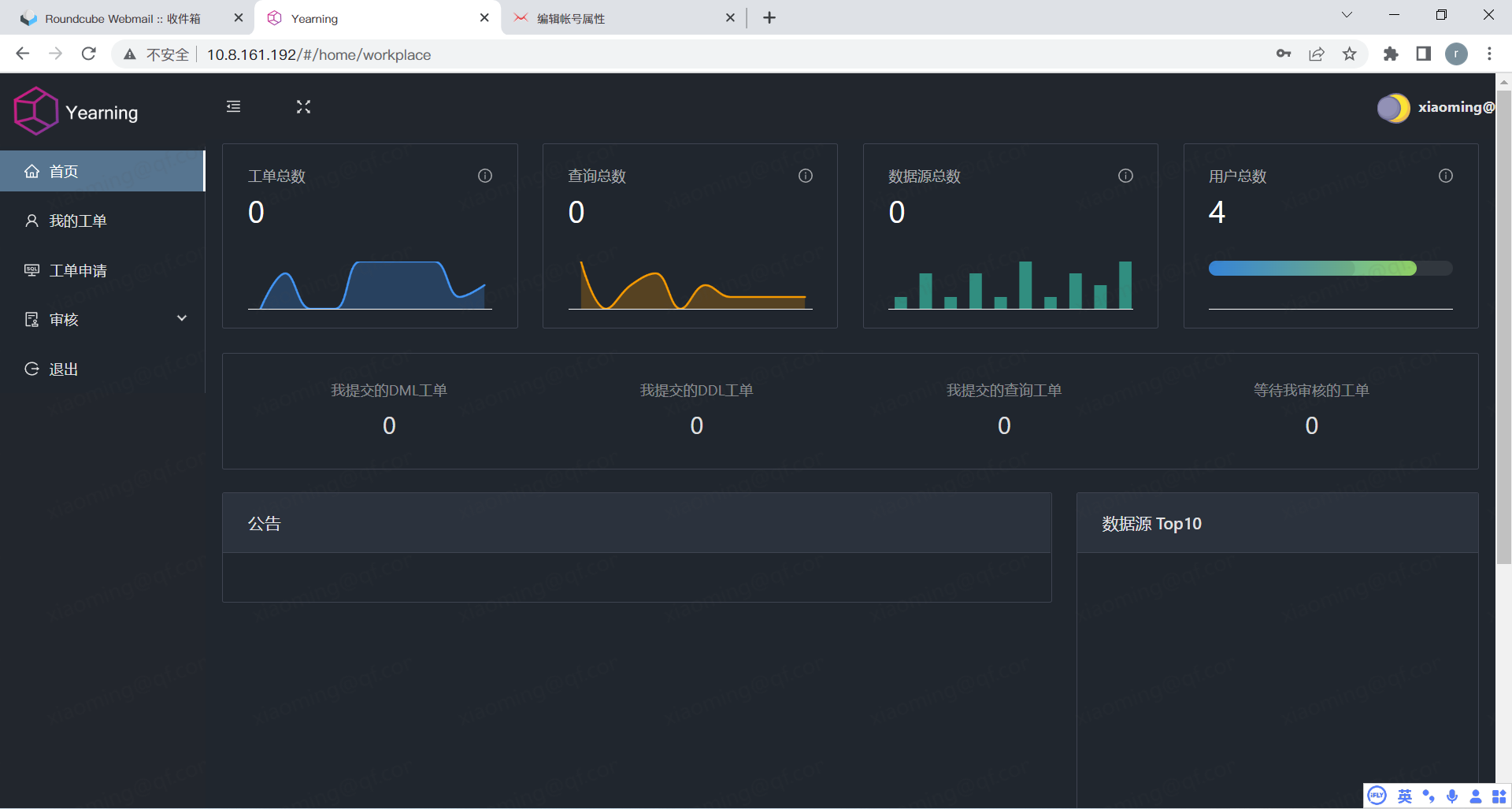Click the 不安全 security warning

(157, 54)
